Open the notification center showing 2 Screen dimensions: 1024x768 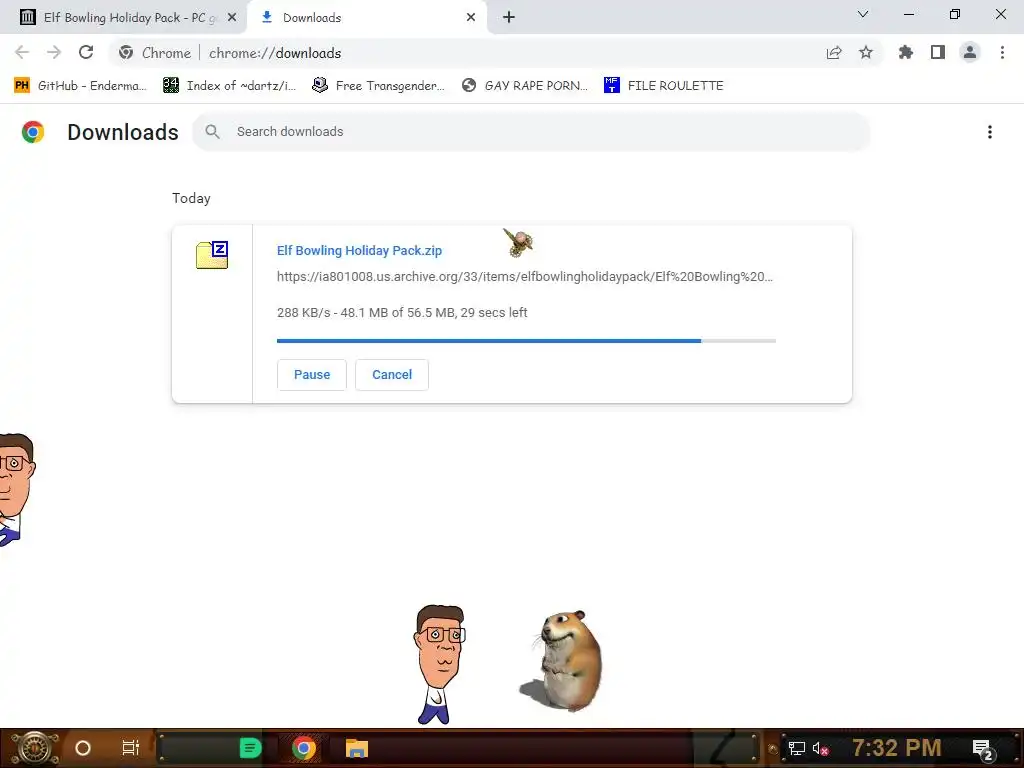click(x=984, y=750)
